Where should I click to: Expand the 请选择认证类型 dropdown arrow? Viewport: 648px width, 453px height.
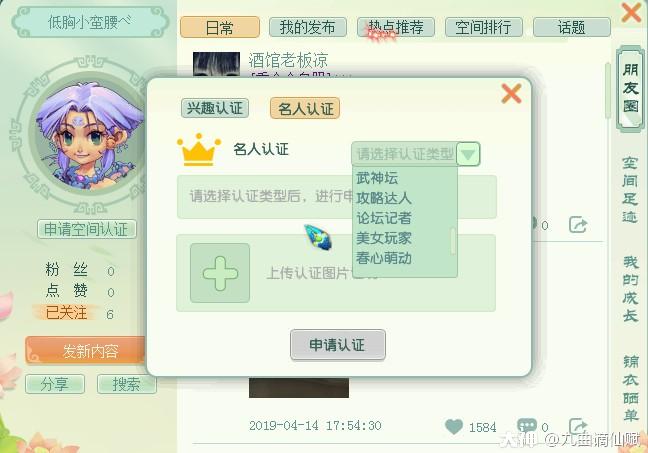point(468,154)
